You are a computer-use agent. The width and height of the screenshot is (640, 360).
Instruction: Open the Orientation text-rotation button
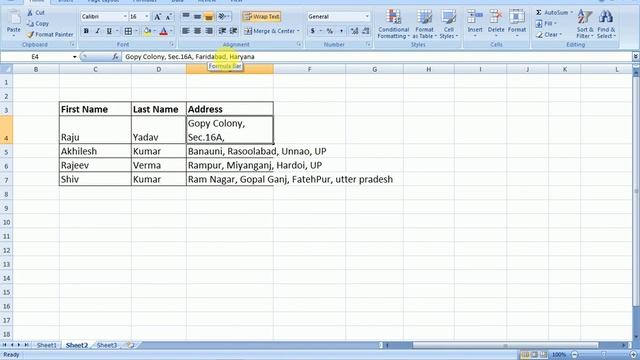point(222,17)
